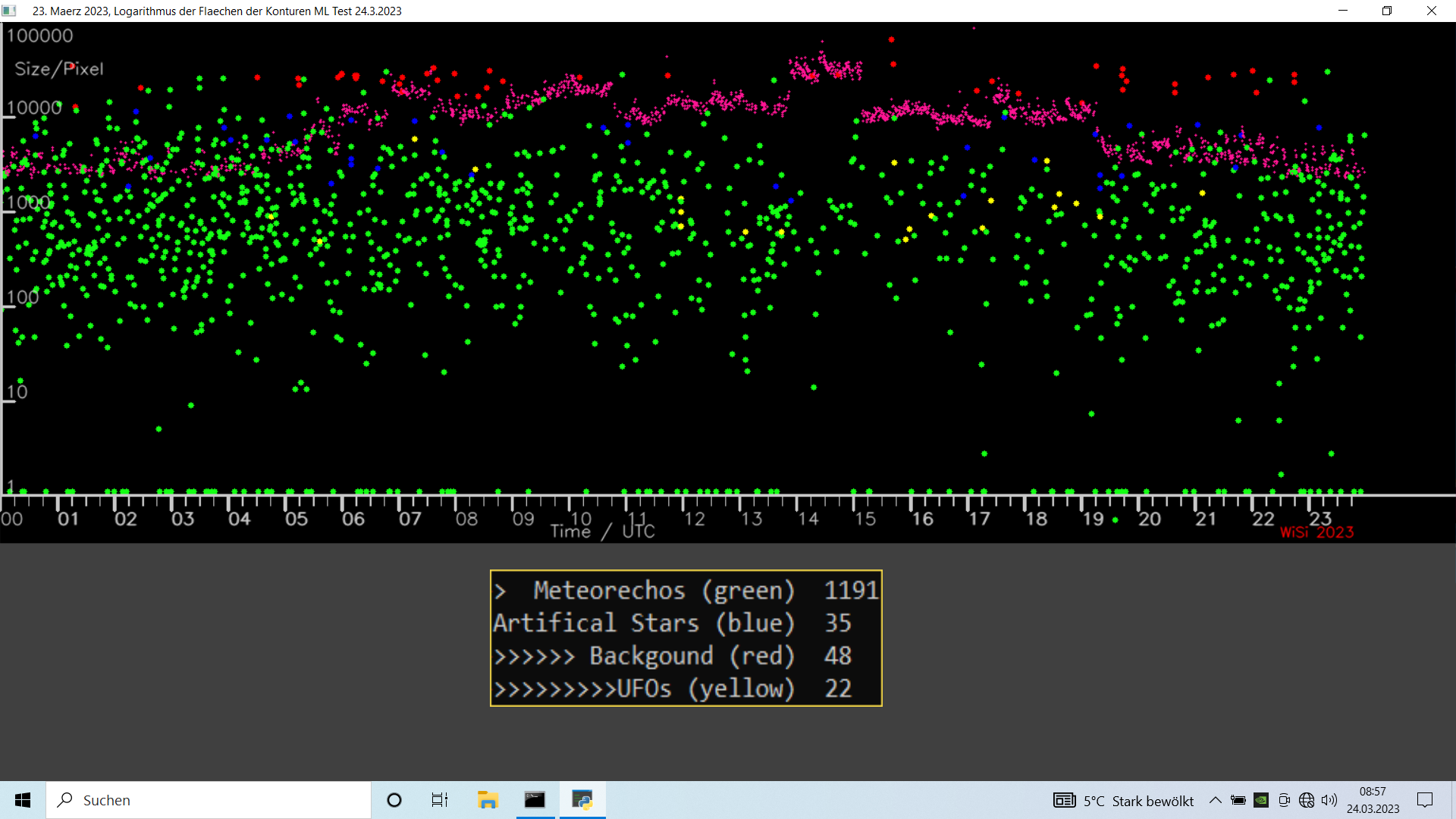Image resolution: width=1456 pixels, height=819 pixels.
Task: Click the hour 09 time axis label
Action: click(x=523, y=519)
